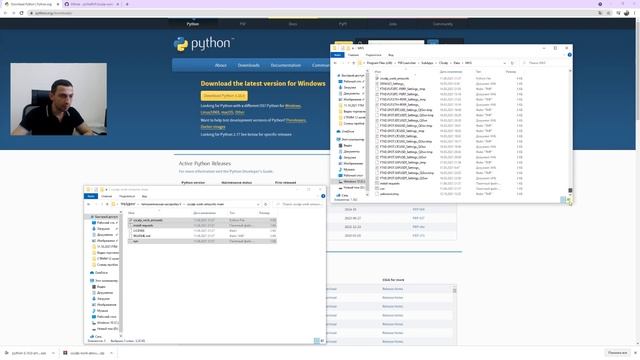Open Вид tab in lower Explorer
This screenshot has height=360, width=640.
coord(144,196)
